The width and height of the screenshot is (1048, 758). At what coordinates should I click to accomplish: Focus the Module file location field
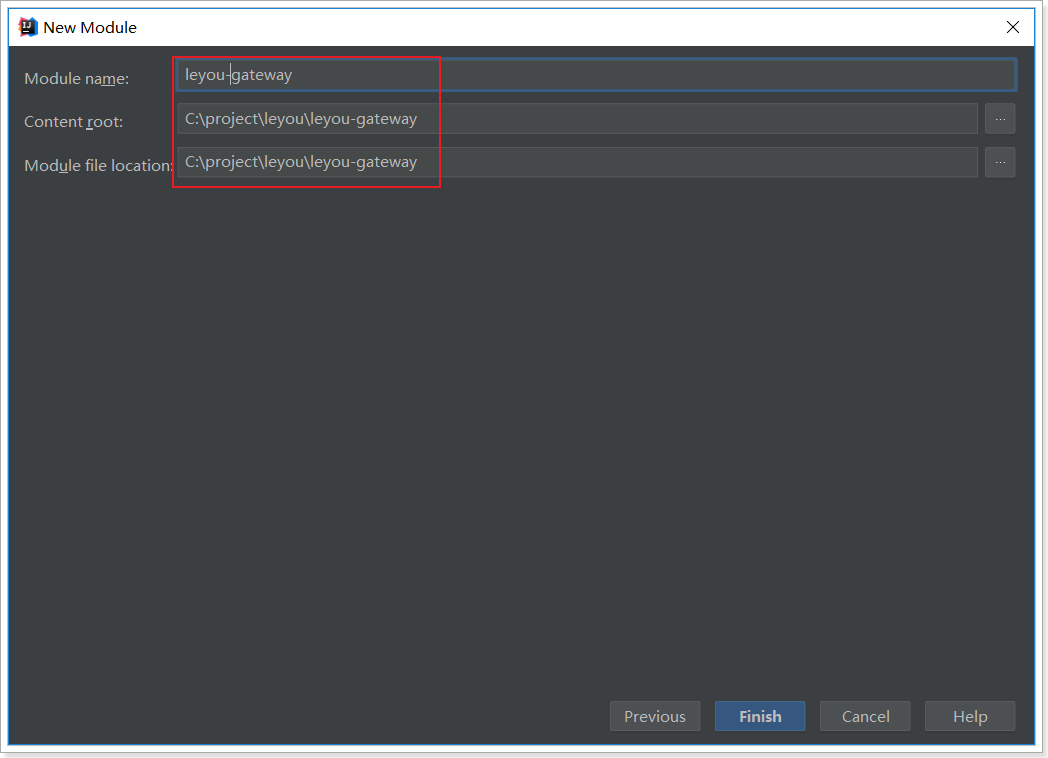click(577, 162)
